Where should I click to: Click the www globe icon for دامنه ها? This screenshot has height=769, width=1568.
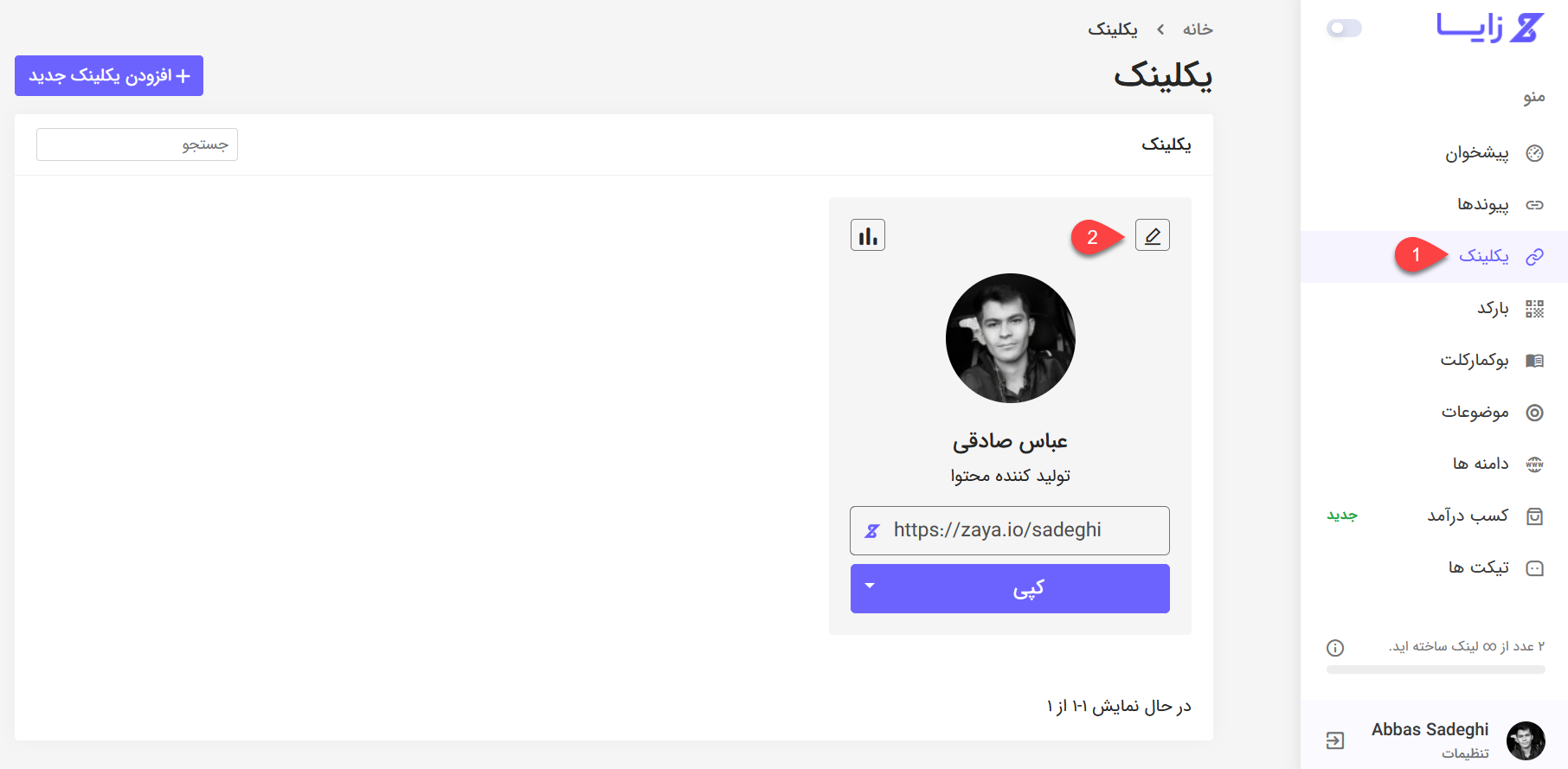point(1534,465)
